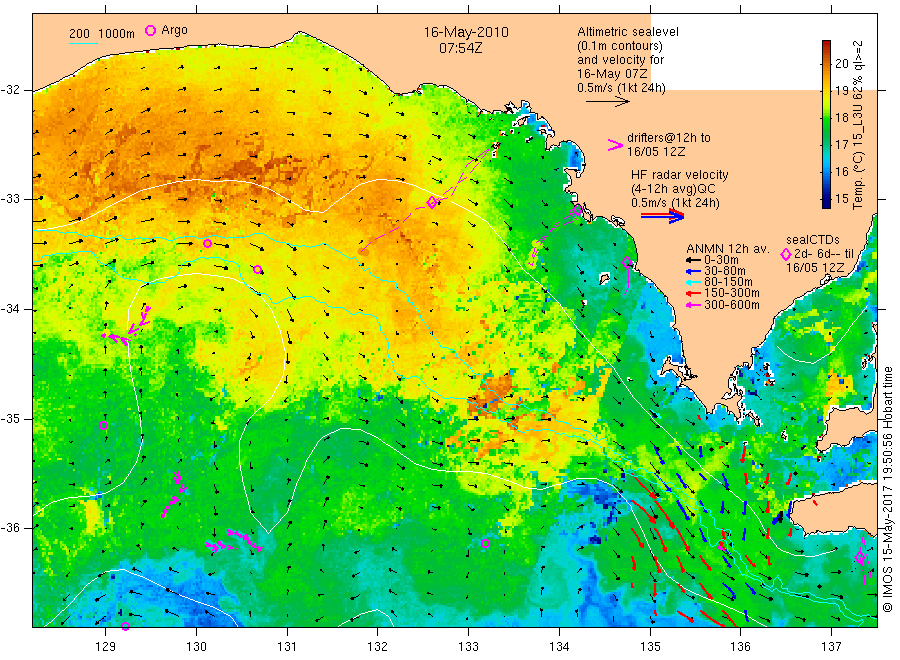The height and width of the screenshot is (660, 900).
Task: Click the latitude axis label '-32'
Action: [x=10, y=90]
